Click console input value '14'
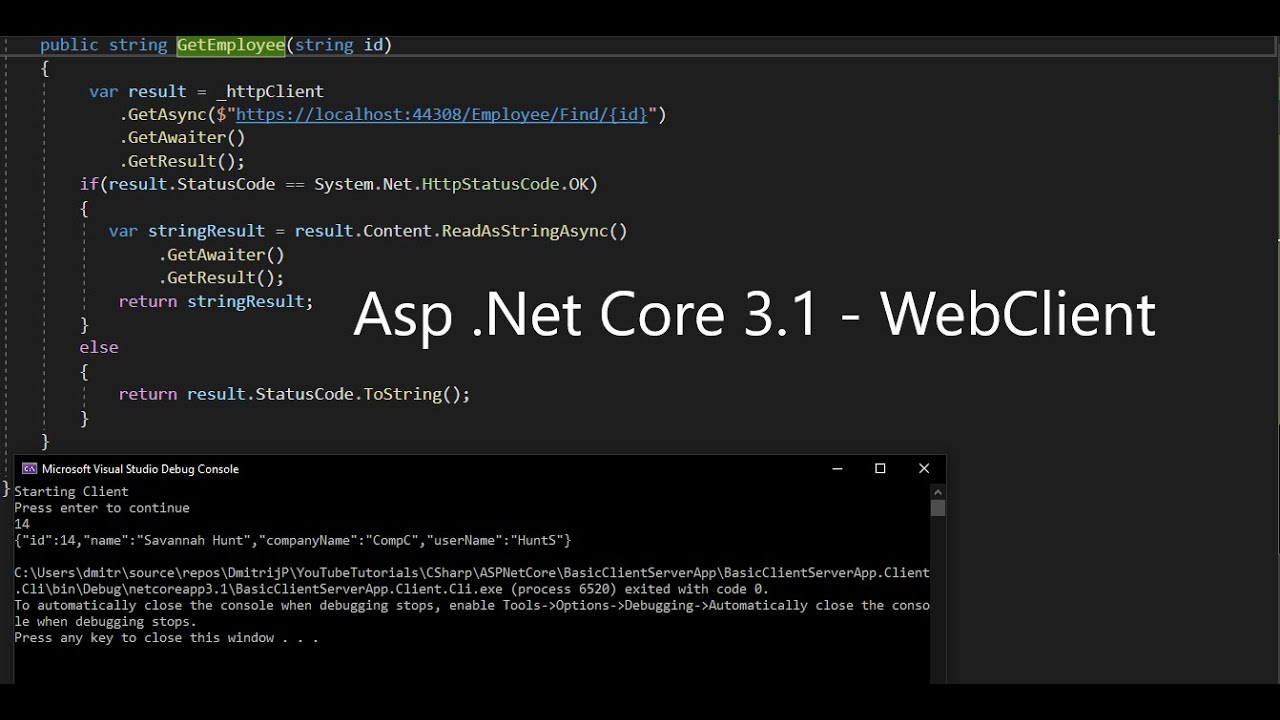Image resolution: width=1280 pixels, height=720 pixels. click(x=22, y=524)
